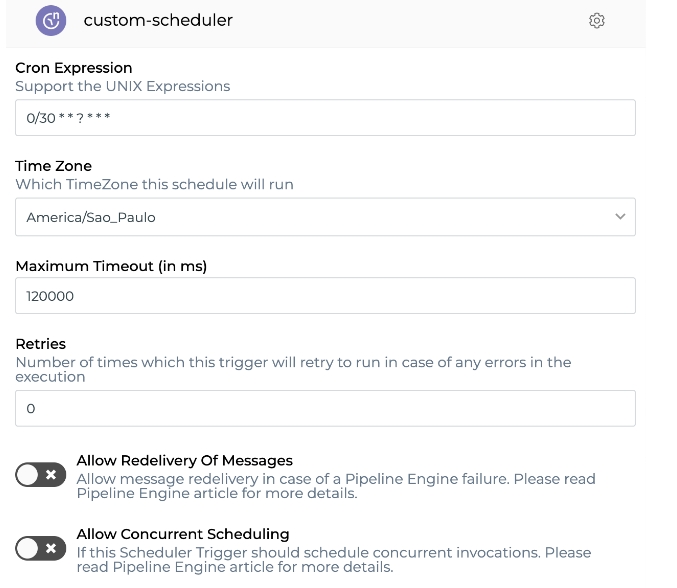Click the purple scheduler trigger icon
677x588 pixels.
click(x=51, y=20)
